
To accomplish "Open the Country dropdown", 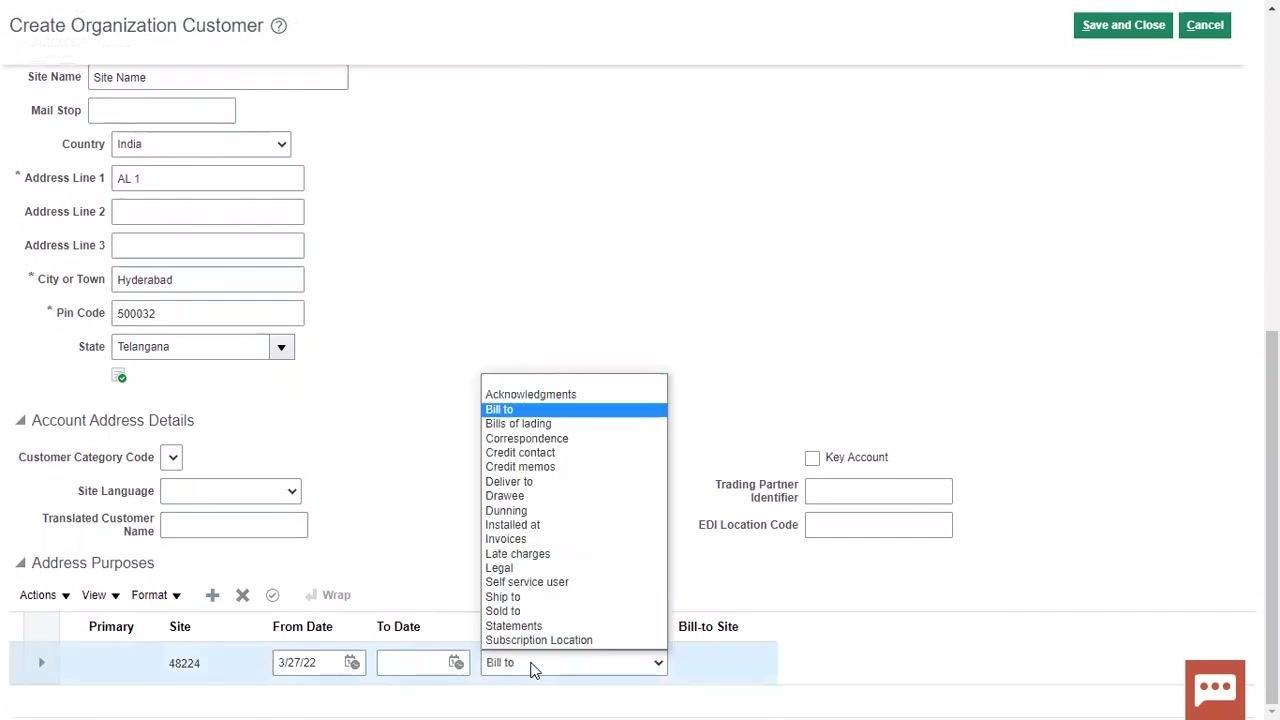I will pos(201,144).
